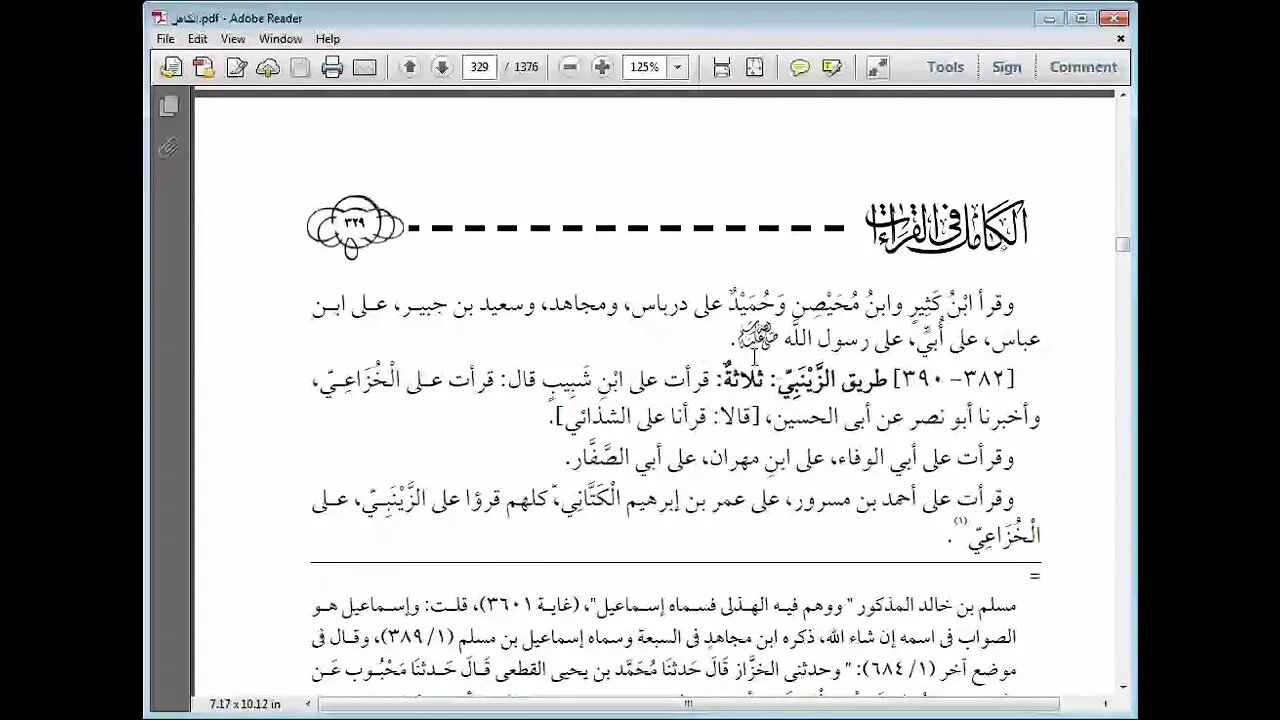Screen dimensions: 1280x720
Task: Open the File menu
Action: pos(166,39)
